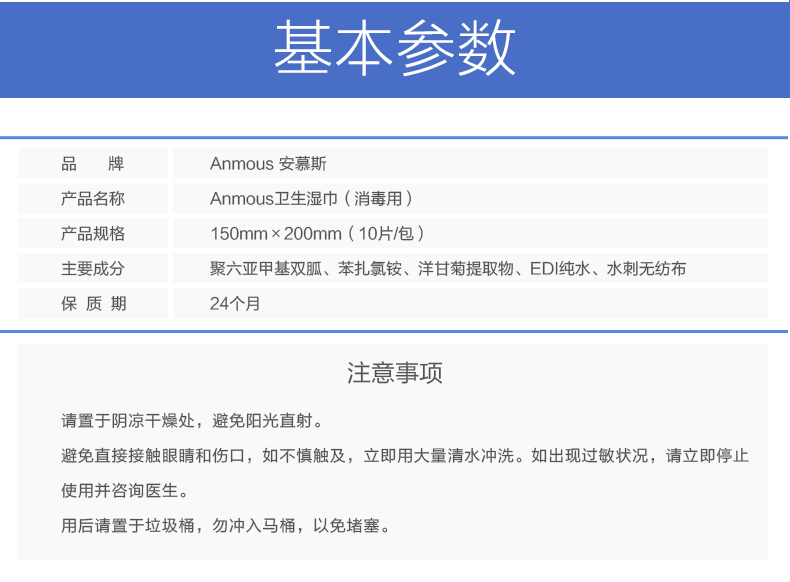Image resolution: width=790 pixels, height=582 pixels.
Task: Select the 品牌 row label
Action: click(93, 164)
